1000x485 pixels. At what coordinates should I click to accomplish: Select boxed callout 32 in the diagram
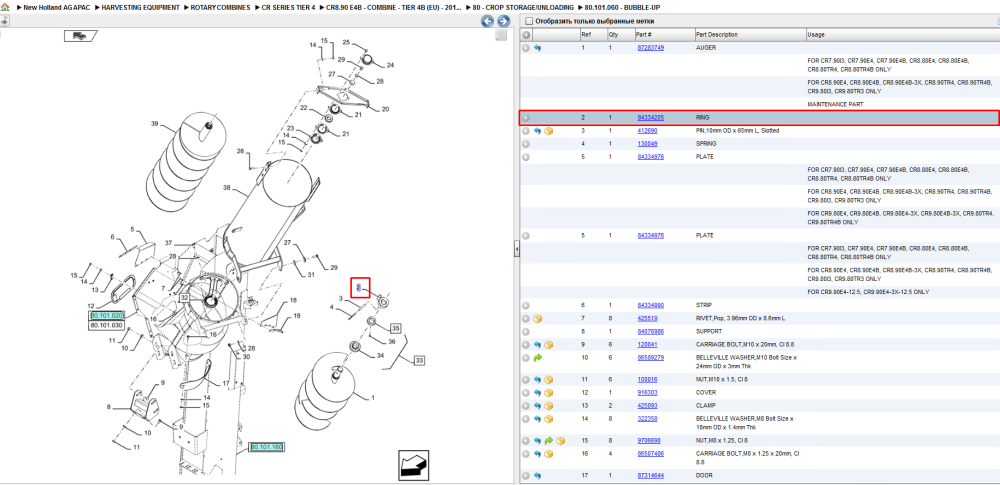click(184, 297)
